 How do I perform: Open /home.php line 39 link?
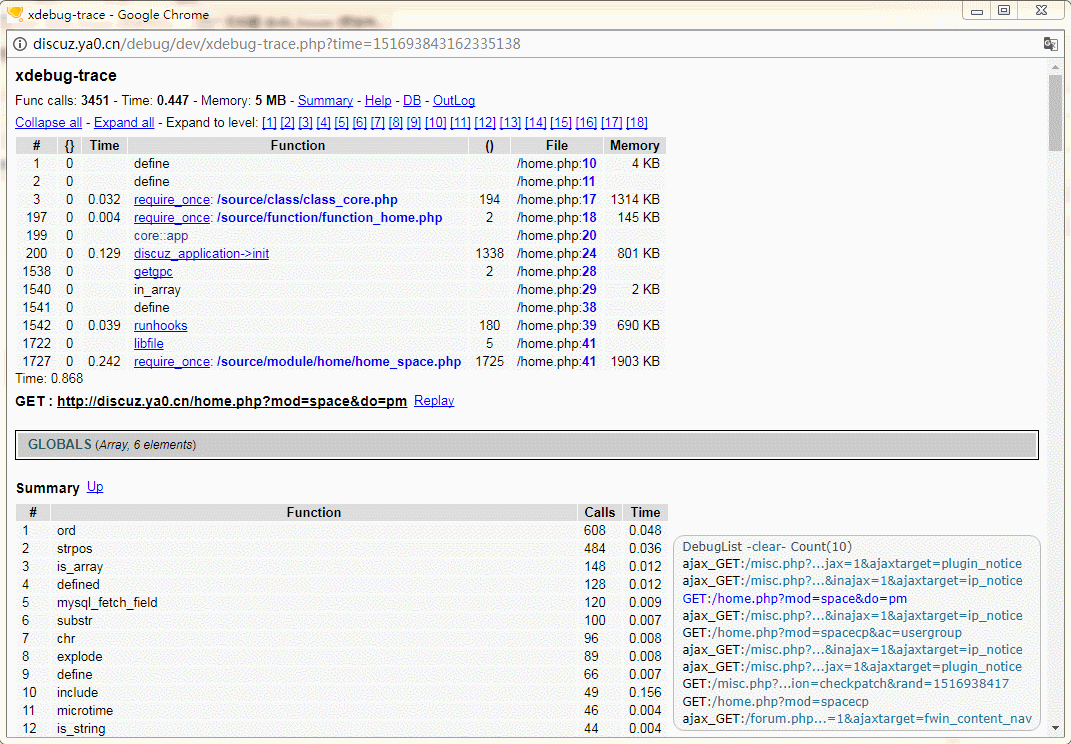589,325
